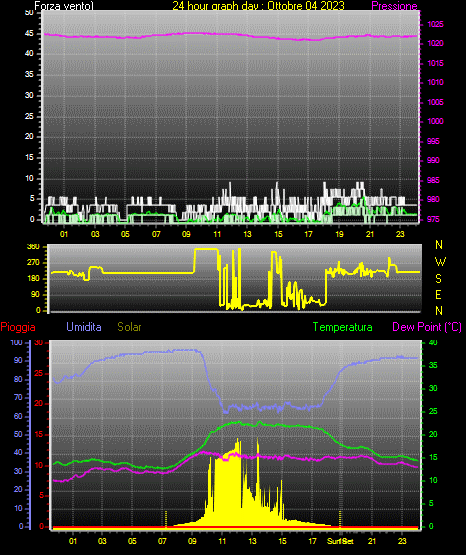Click the green Temperatura legend label
The image size is (466, 555).
(343, 327)
